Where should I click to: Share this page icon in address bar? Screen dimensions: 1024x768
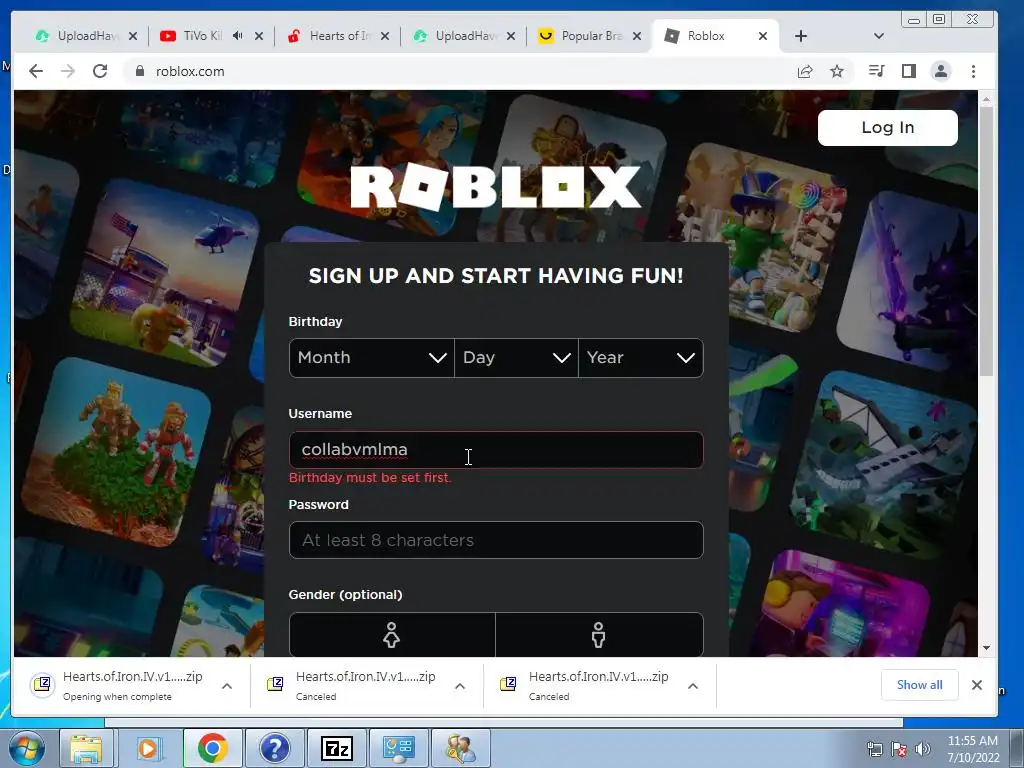click(805, 71)
